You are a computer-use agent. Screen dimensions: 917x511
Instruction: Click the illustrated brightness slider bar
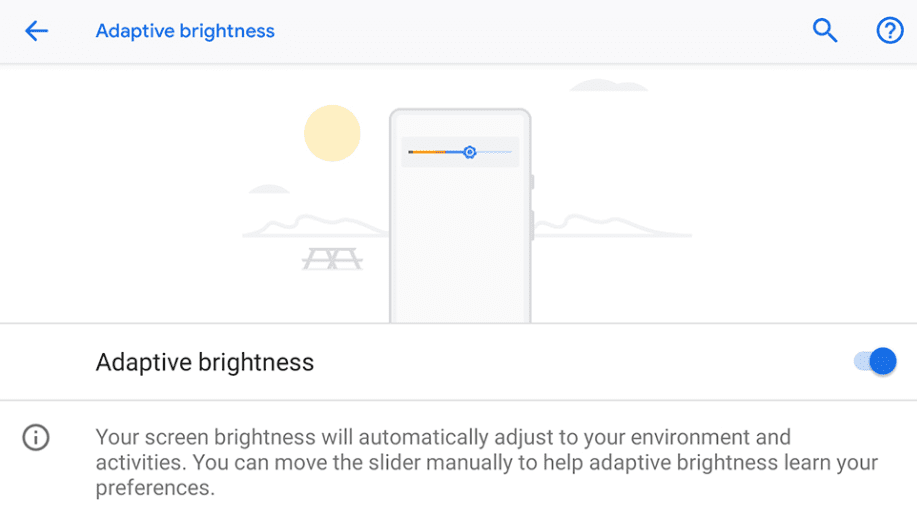click(460, 152)
